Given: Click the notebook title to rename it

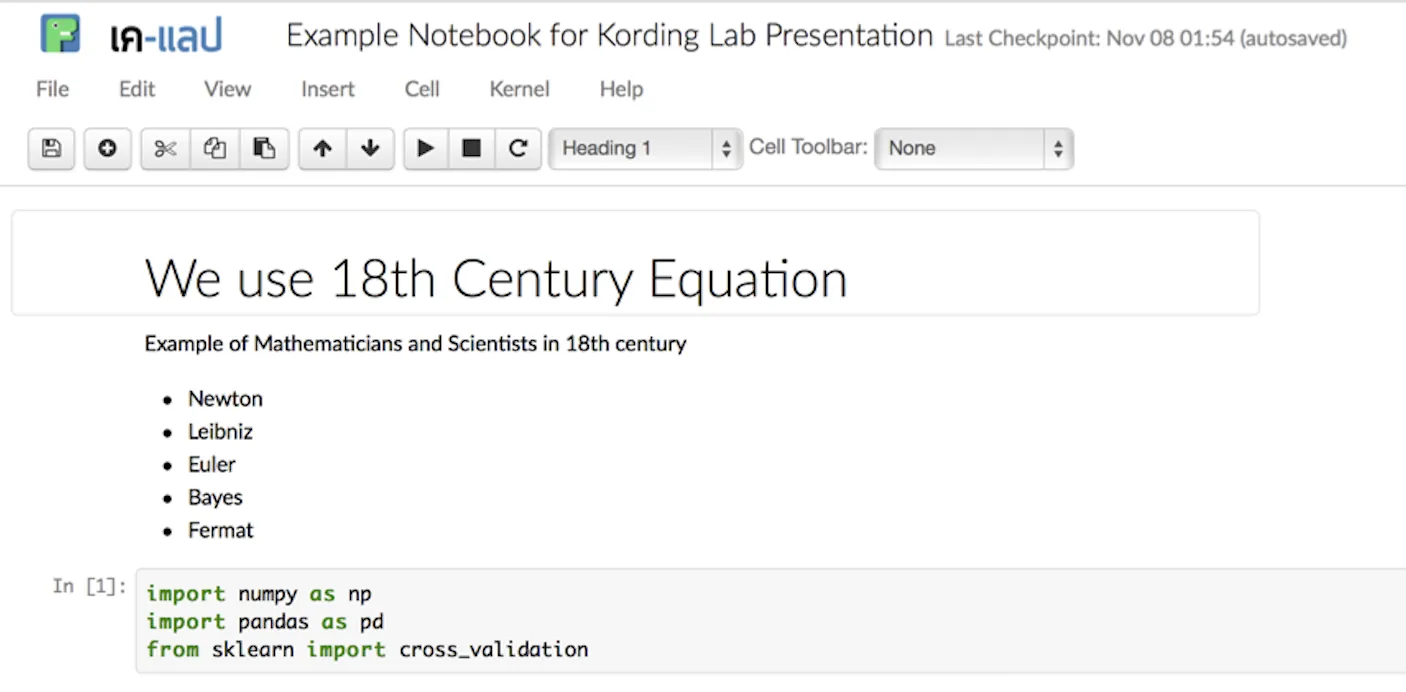Looking at the screenshot, I should (609, 36).
